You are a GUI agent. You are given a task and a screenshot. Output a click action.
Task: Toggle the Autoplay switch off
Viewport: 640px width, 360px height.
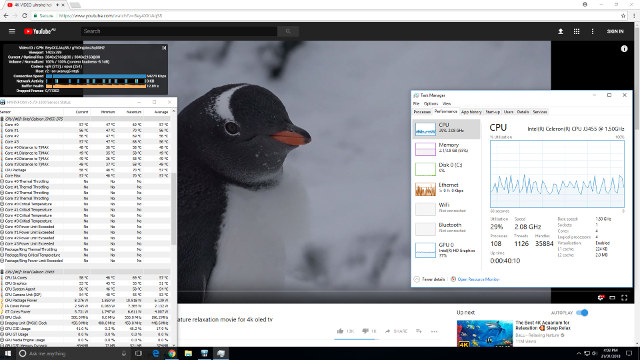click(x=582, y=313)
